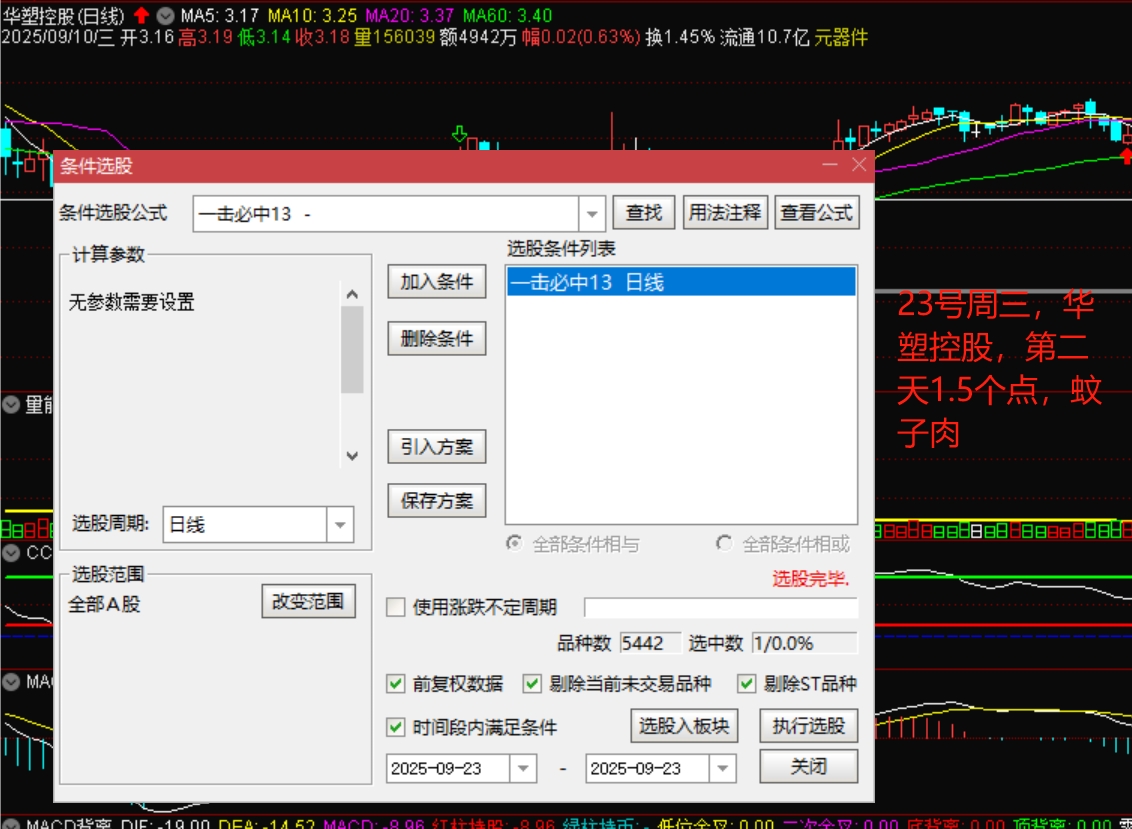Expand the 量能 indicator panel round icon
The width and height of the screenshot is (1132, 829).
tap(11, 404)
